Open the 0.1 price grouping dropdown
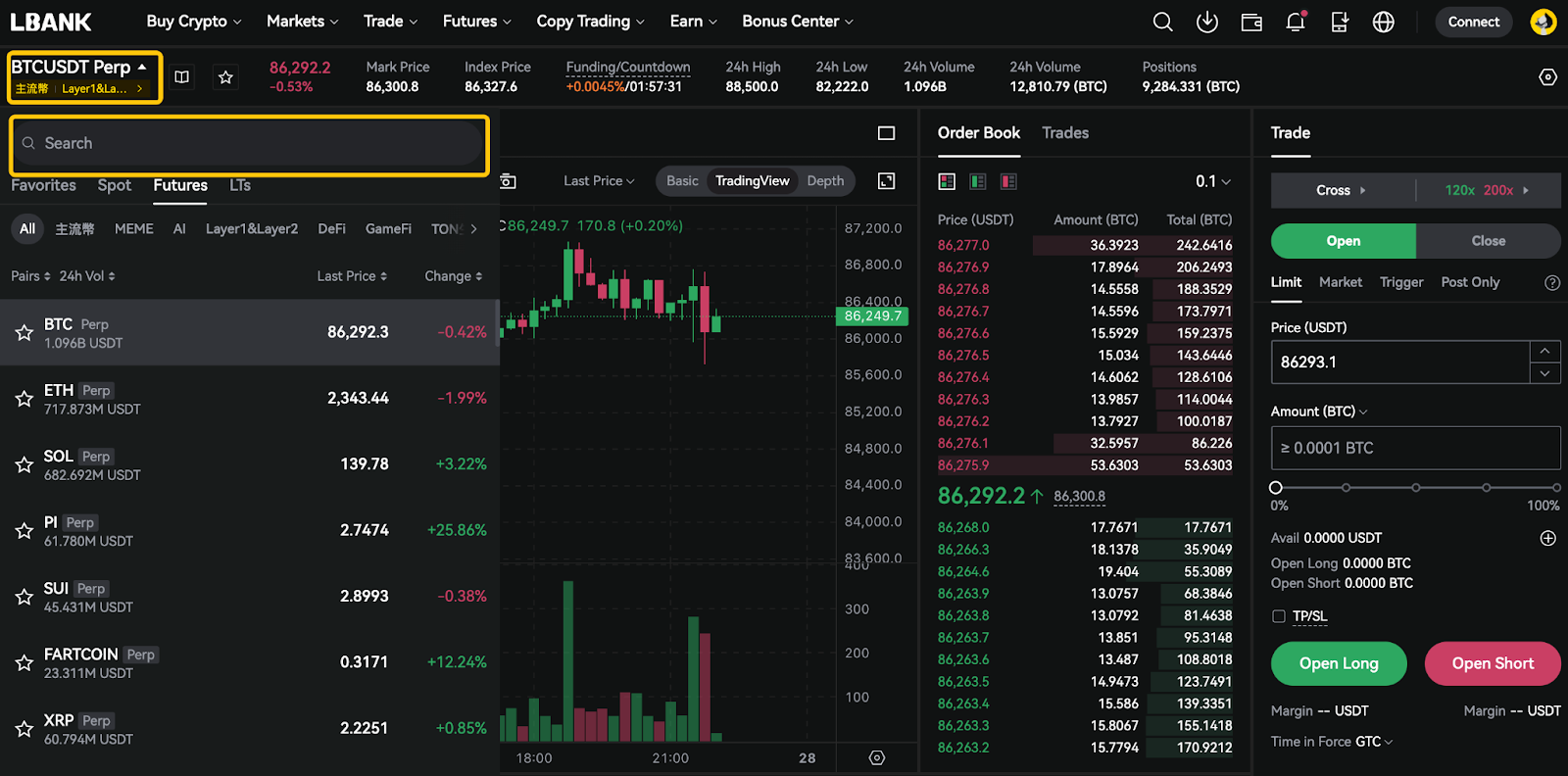The width and height of the screenshot is (1568, 776). coord(1213,181)
